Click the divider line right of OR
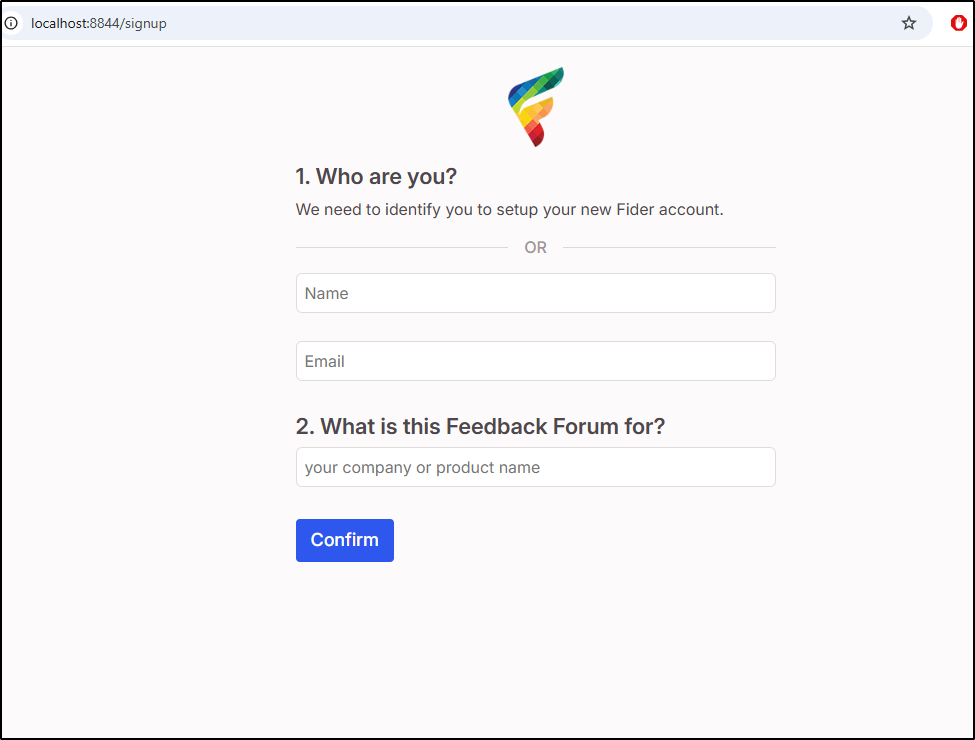The height and width of the screenshot is (740, 975). coord(669,247)
